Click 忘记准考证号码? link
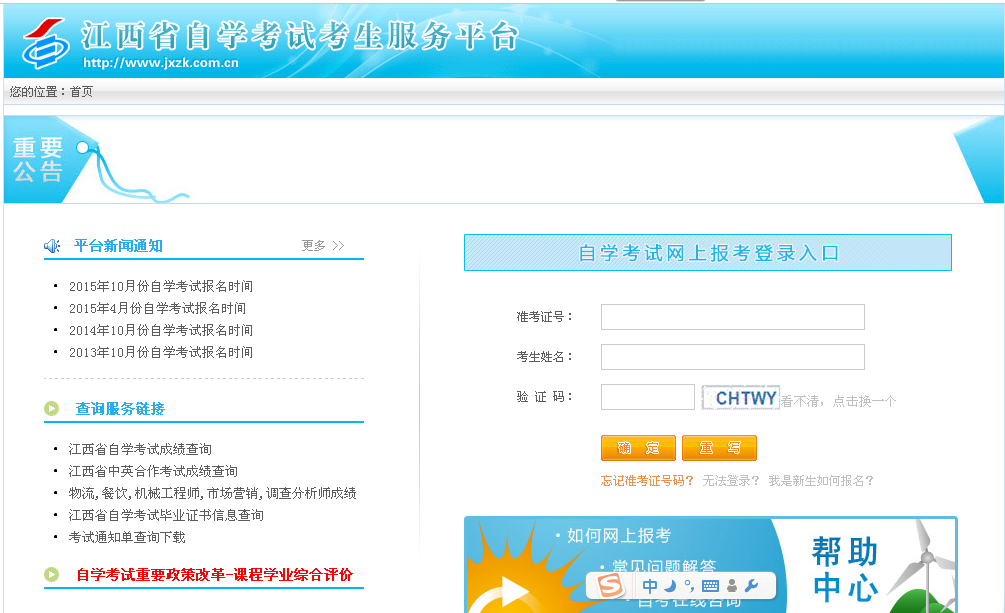 point(647,481)
